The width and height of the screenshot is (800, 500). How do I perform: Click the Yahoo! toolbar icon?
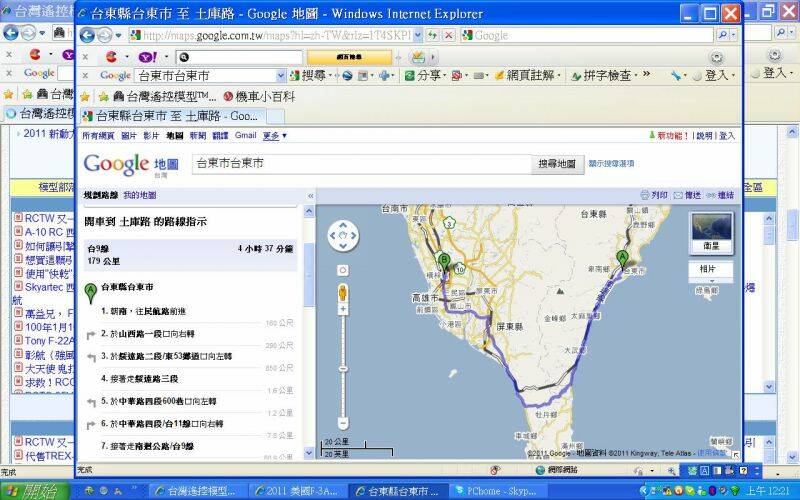click(147, 57)
